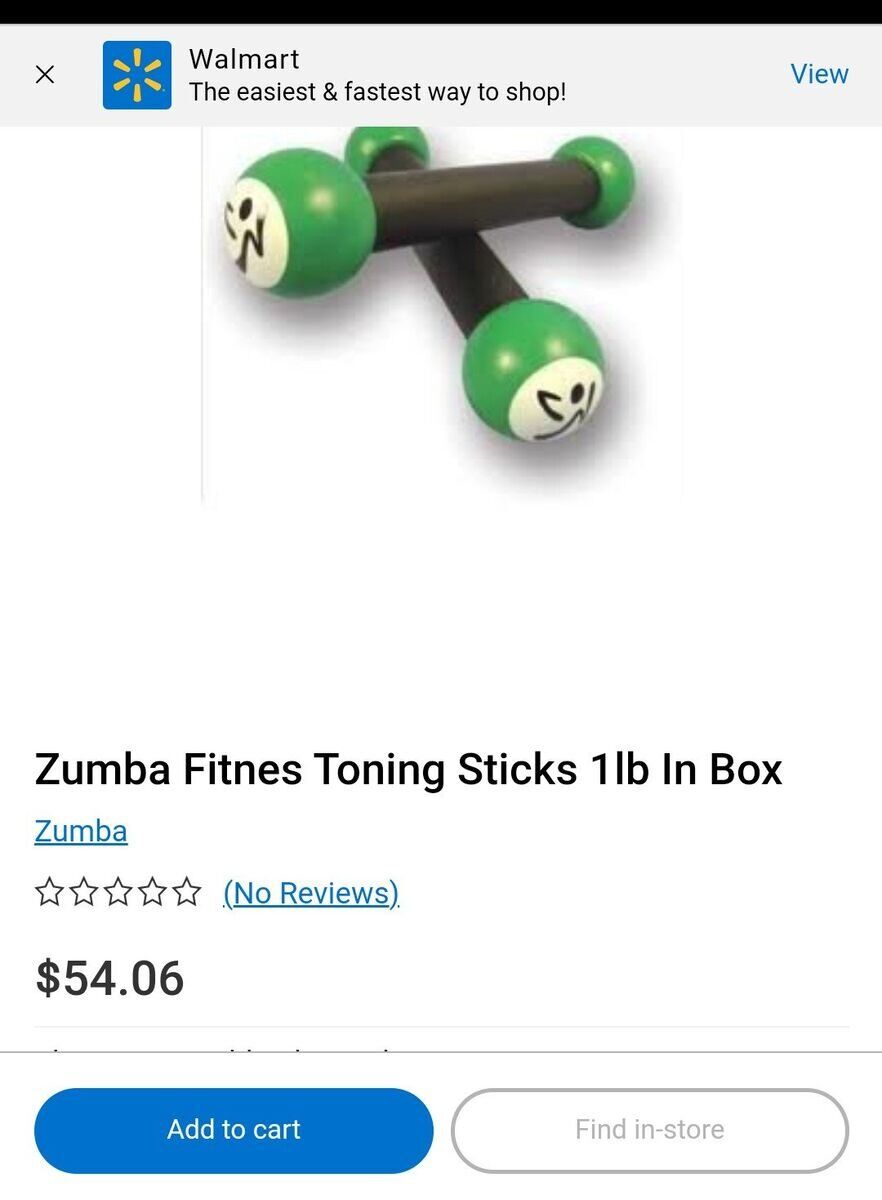The image size is (882, 1200).
Task: Click the first rating star
Action: pos(49,891)
